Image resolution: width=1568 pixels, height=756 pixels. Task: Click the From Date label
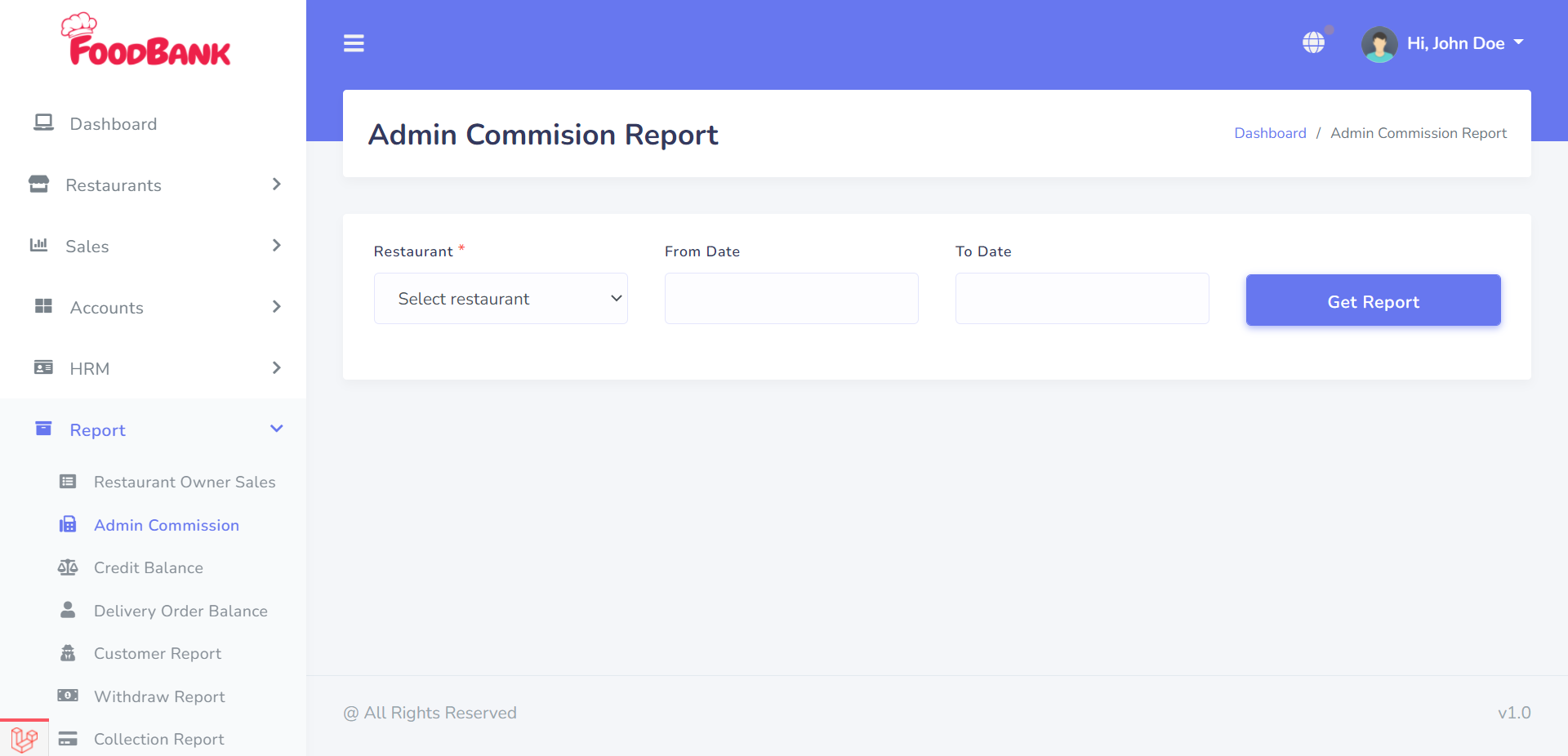(x=702, y=251)
